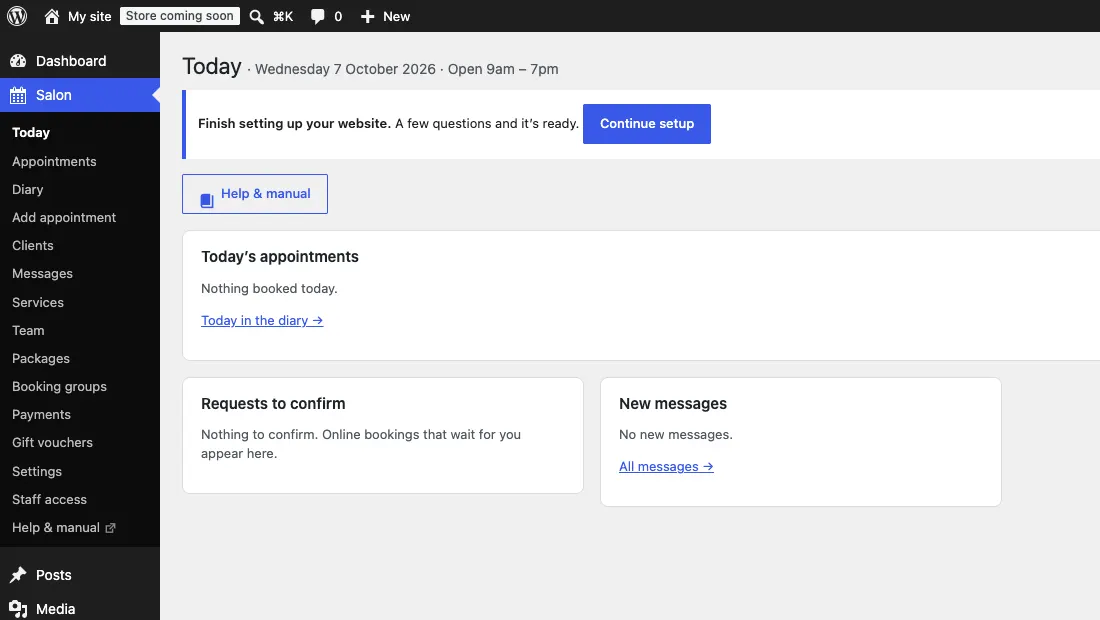Click the Wednesday 7 October 2026 date text

[345, 69]
